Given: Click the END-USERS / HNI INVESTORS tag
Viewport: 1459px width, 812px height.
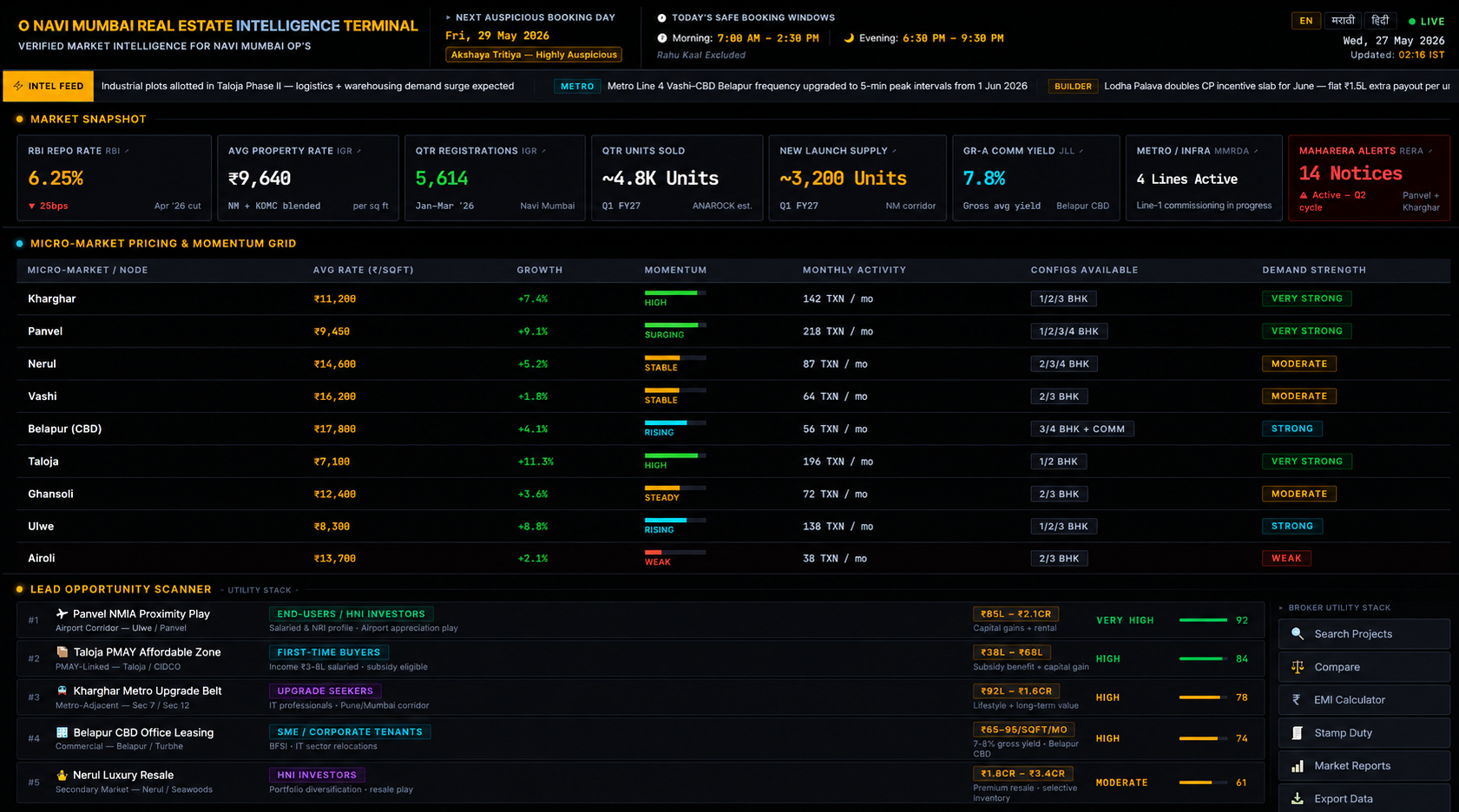Looking at the screenshot, I should tap(351, 613).
